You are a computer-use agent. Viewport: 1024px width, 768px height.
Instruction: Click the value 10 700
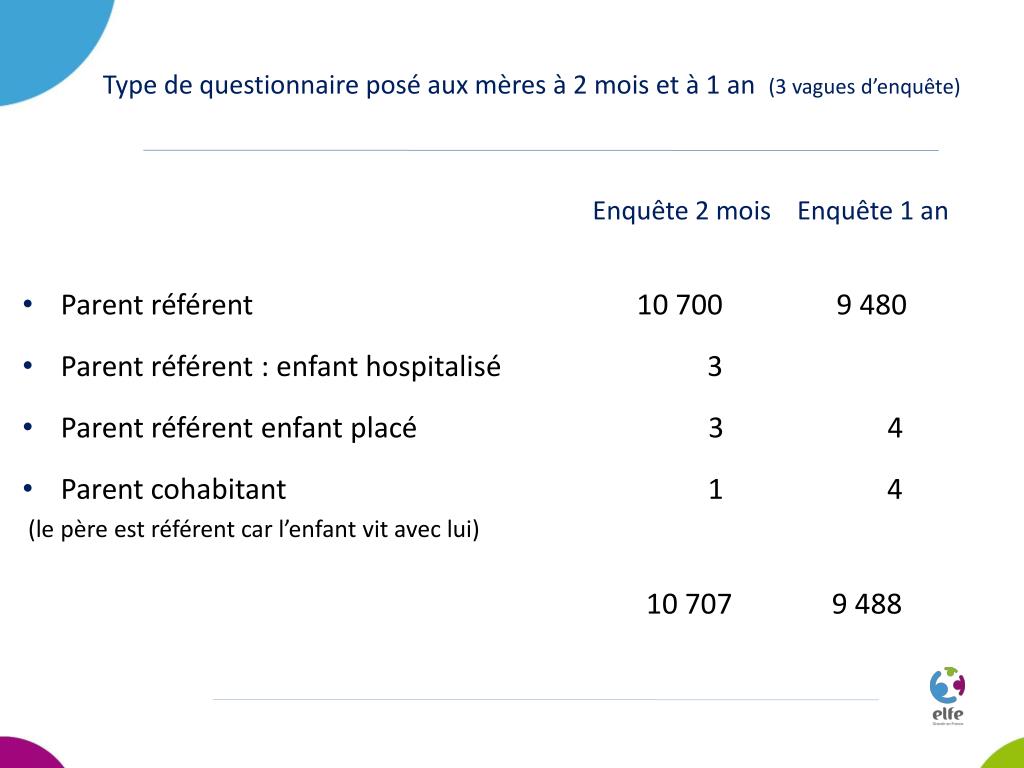pos(680,305)
